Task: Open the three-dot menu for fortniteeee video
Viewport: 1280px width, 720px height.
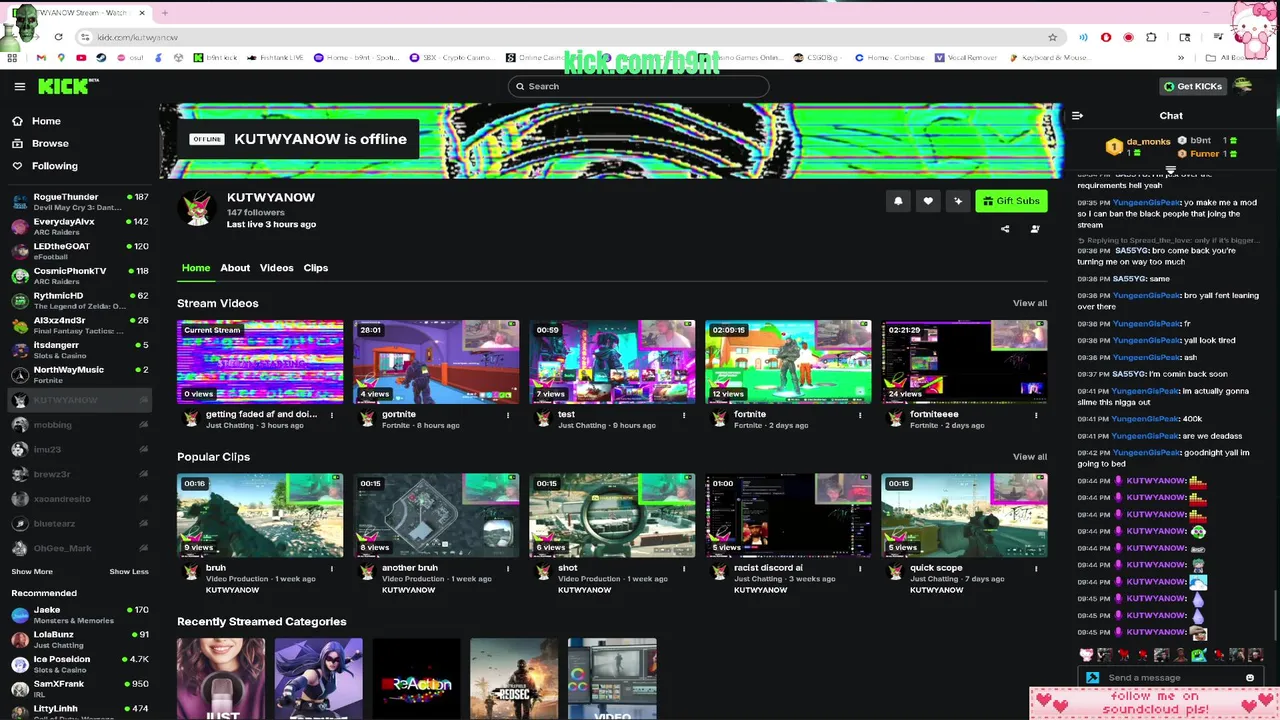Action: click(x=1036, y=415)
